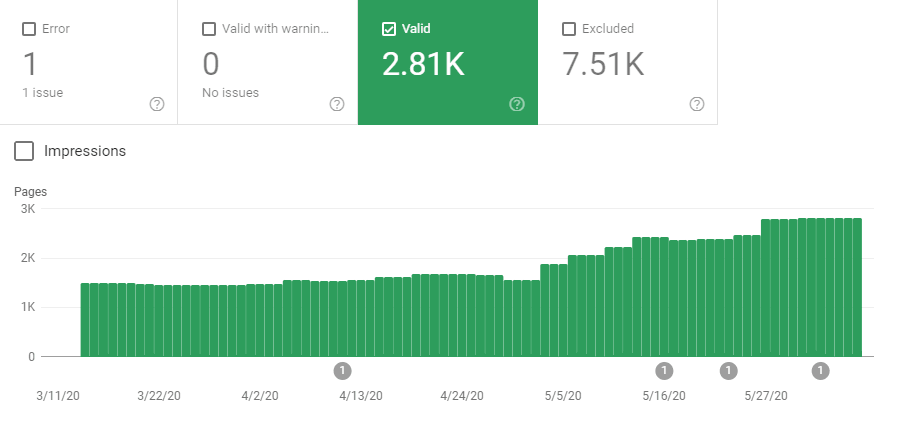Screen dimensions: 907x424
Task: Click the 1K y-axis label
Action: (28, 307)
